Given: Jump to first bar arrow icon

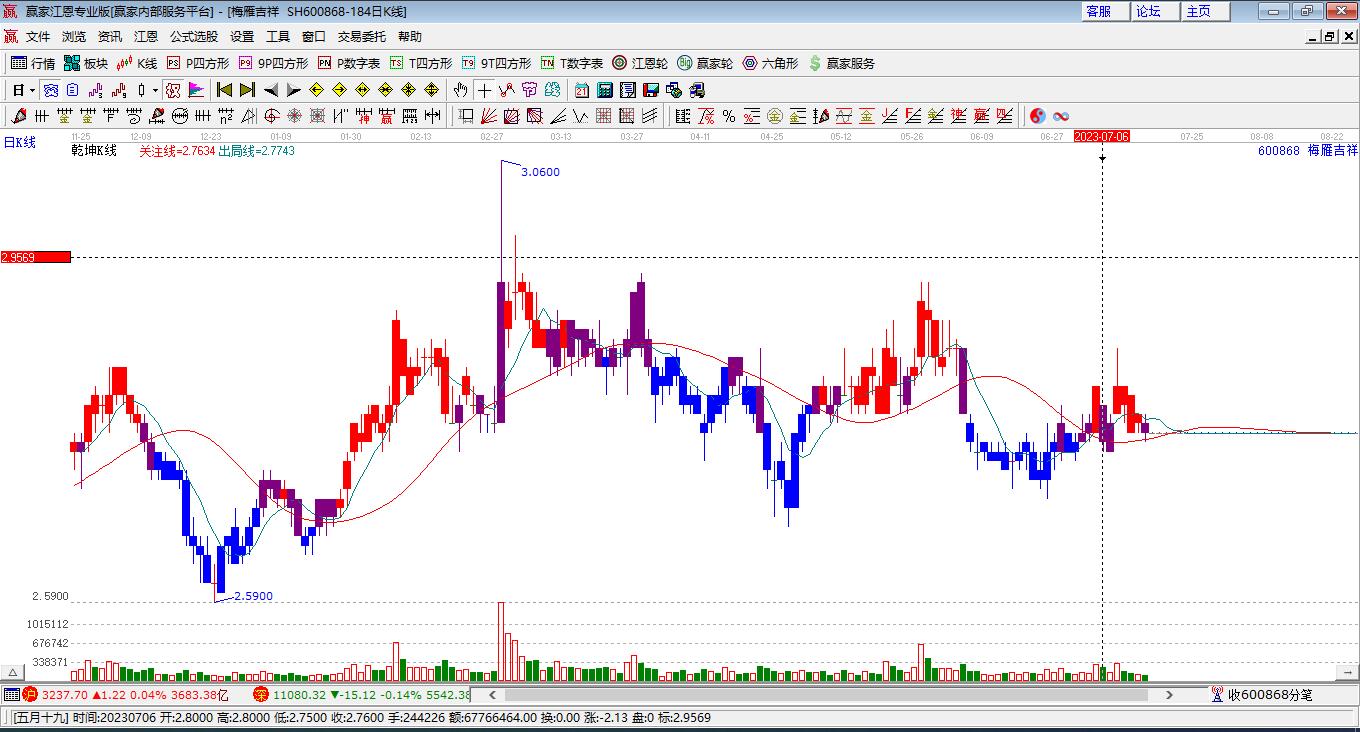Looking at the screenshot, I should click(x=224, y=90).
